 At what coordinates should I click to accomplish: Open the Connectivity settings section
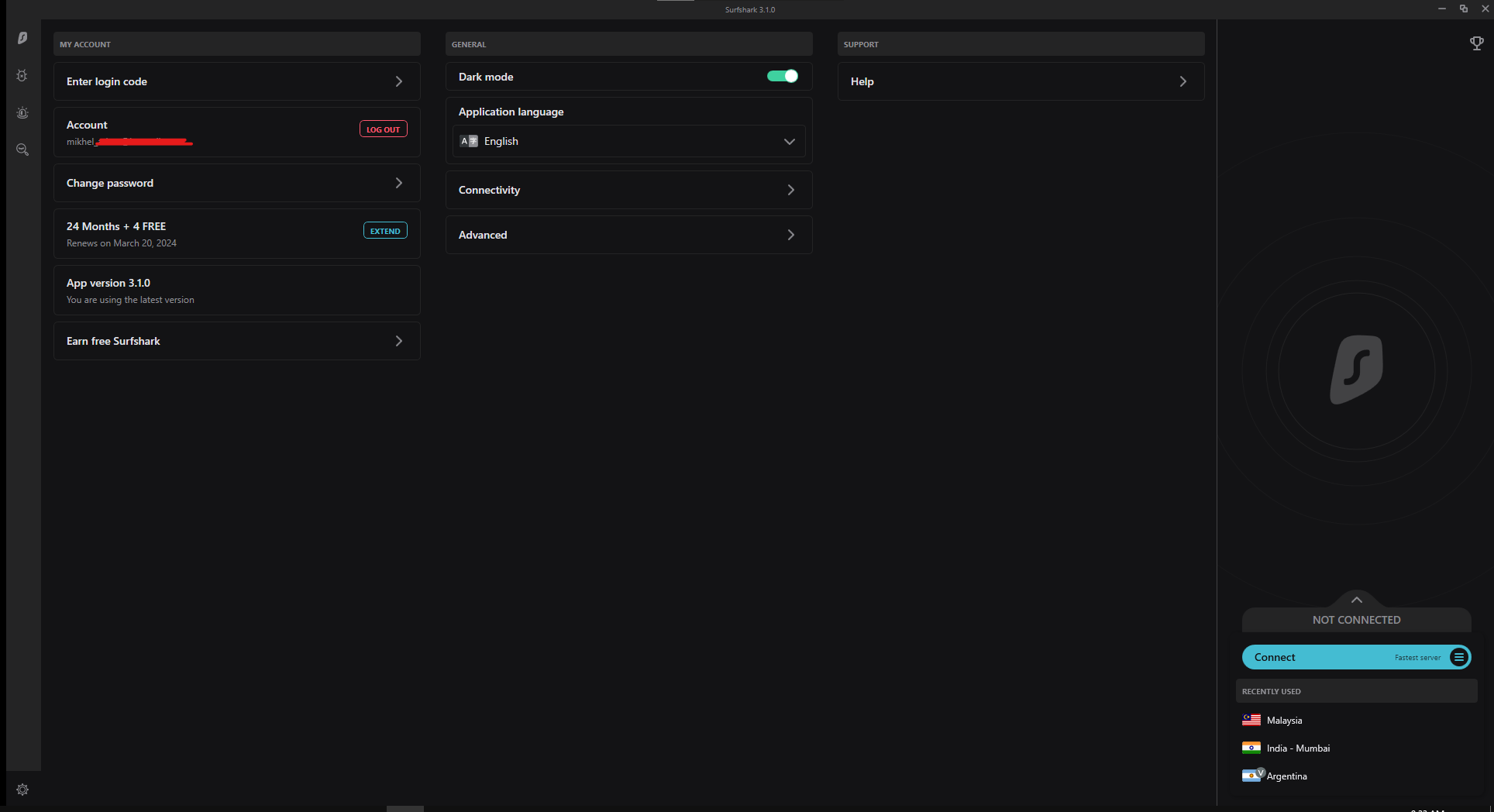click(x=628, y=190)
